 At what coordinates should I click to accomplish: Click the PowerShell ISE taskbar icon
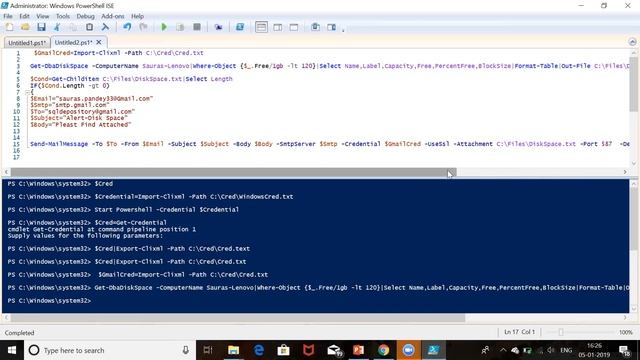pos(433,350)
